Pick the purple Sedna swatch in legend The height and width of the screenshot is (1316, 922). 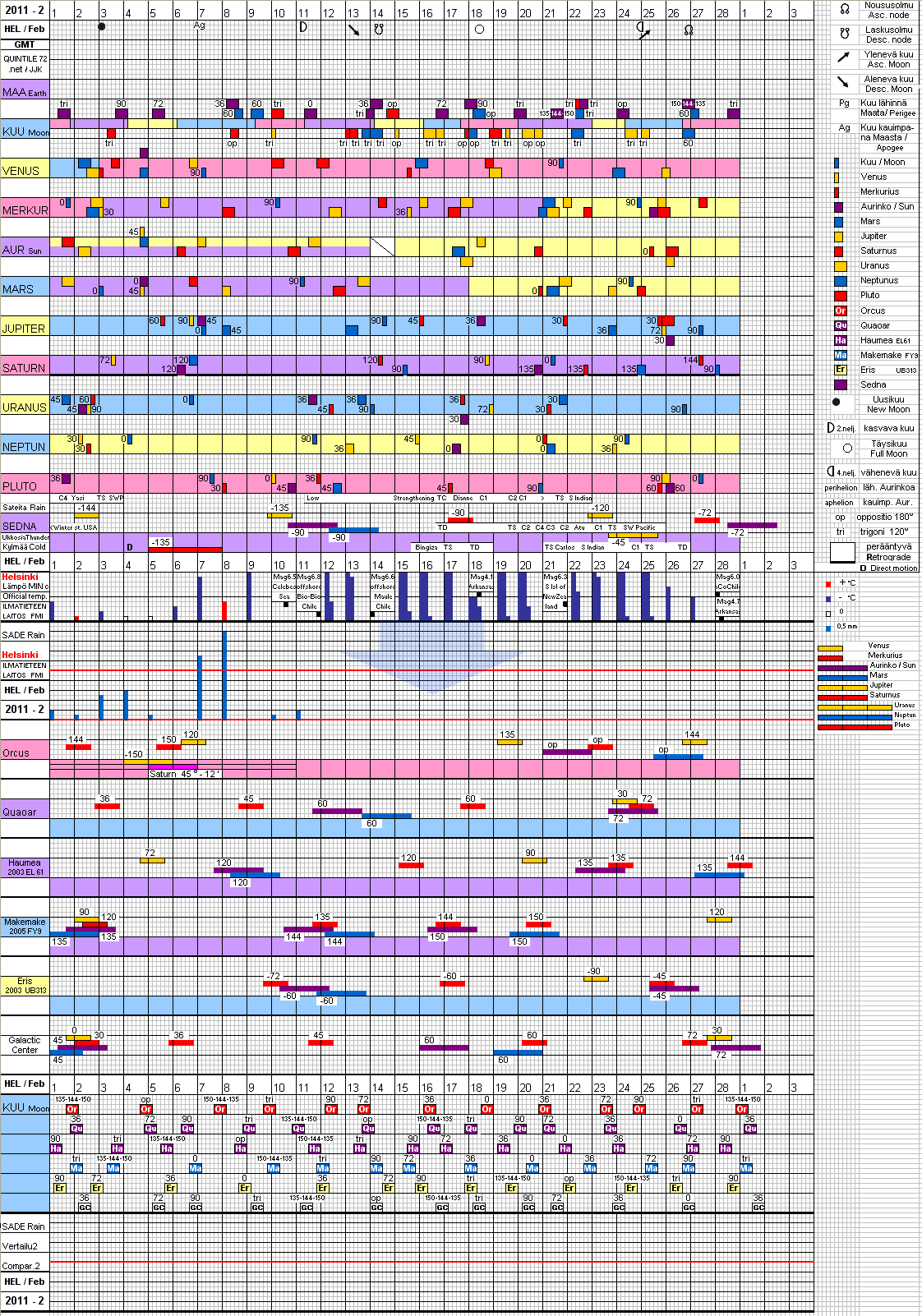(840, 384)
